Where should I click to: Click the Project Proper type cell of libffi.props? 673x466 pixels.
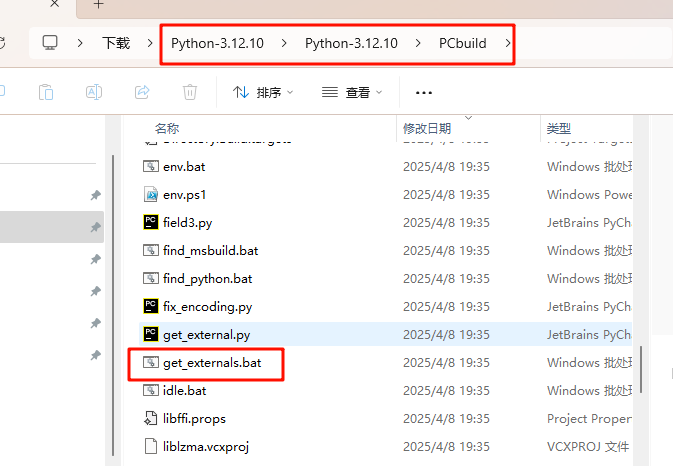[x=589, y=419]
